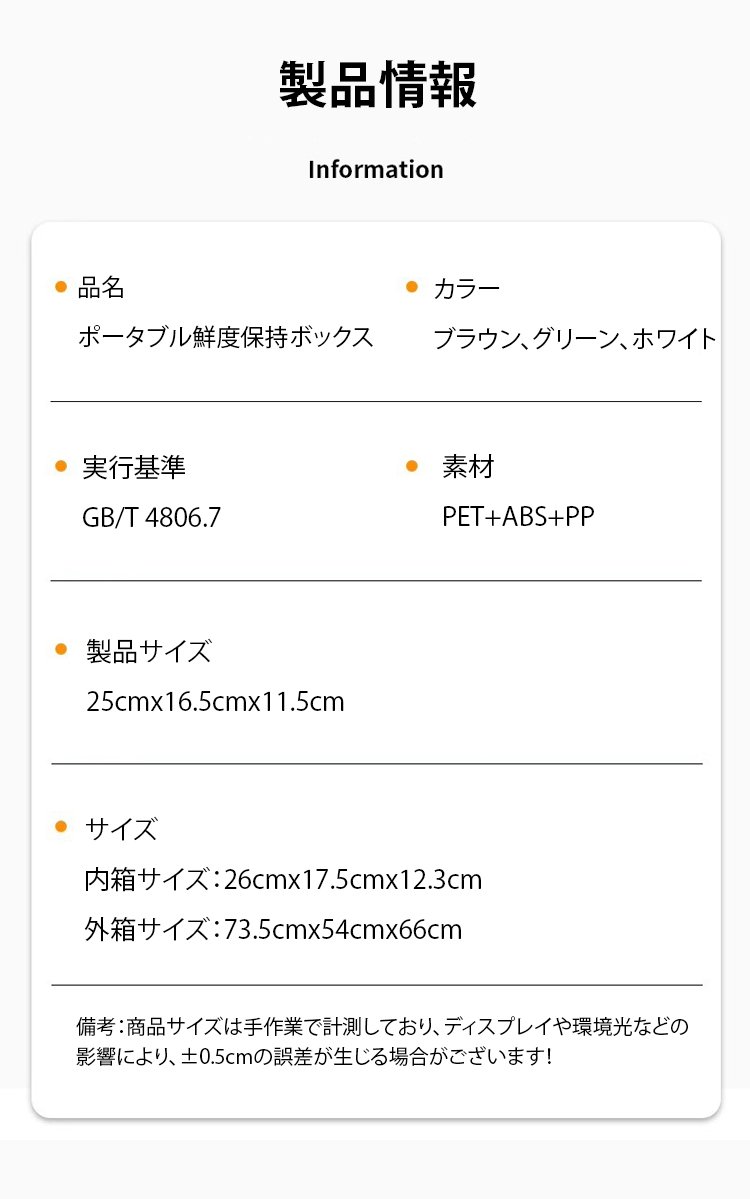Click the 内箱サイズ dimensions line
Image resolution: width=750 pixels, height=1199 pixels.
click(283, 880)
